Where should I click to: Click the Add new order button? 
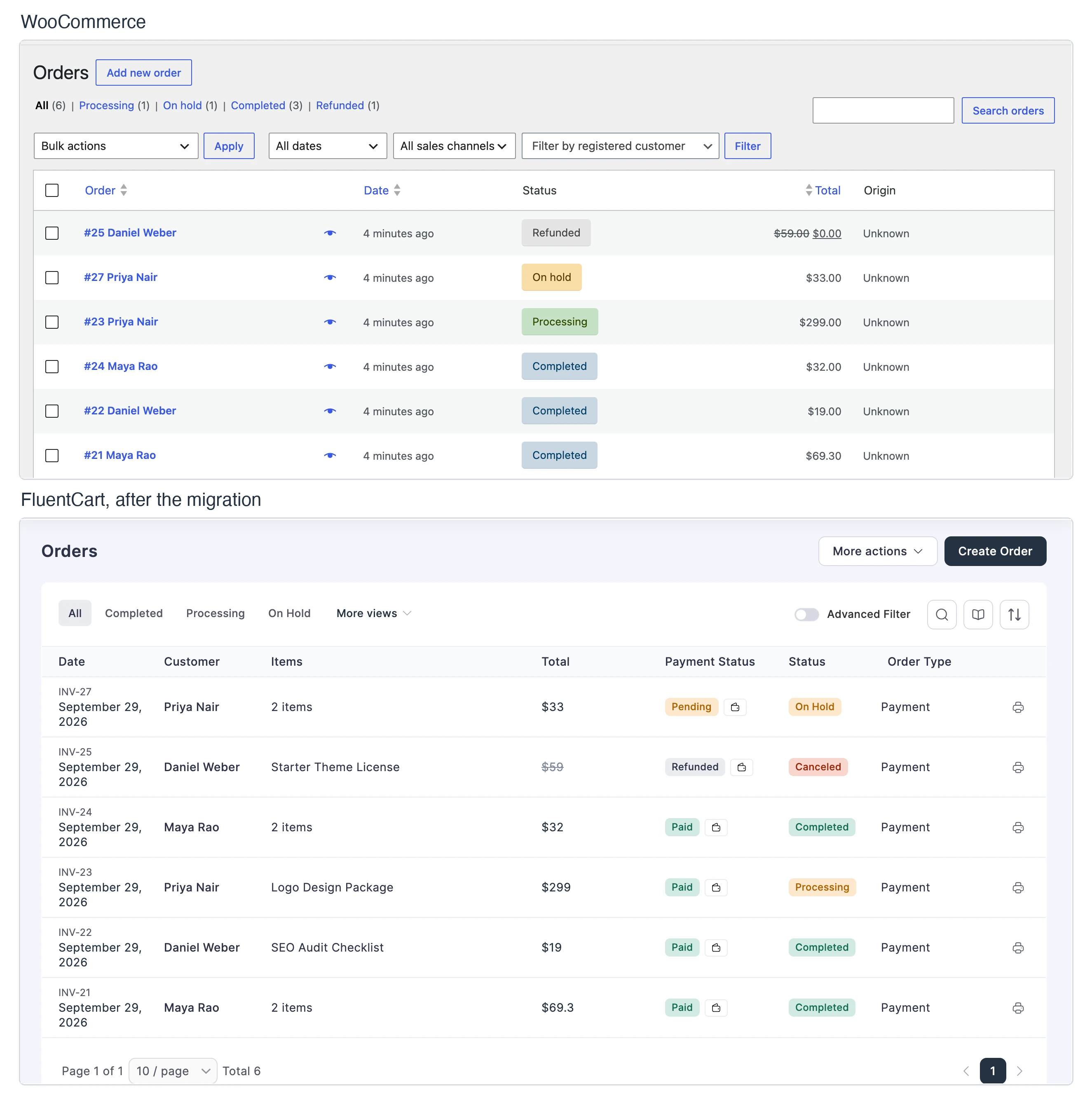[x=143, y=73]
